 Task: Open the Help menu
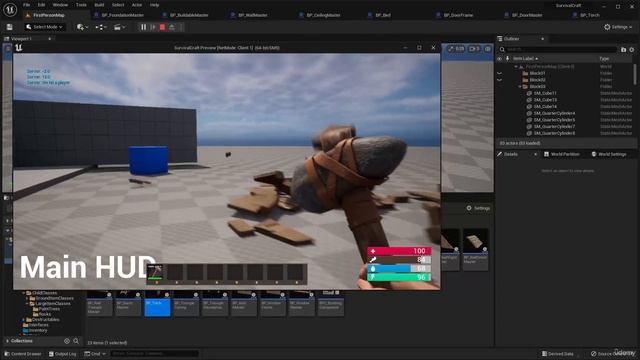tap(154, 5)
